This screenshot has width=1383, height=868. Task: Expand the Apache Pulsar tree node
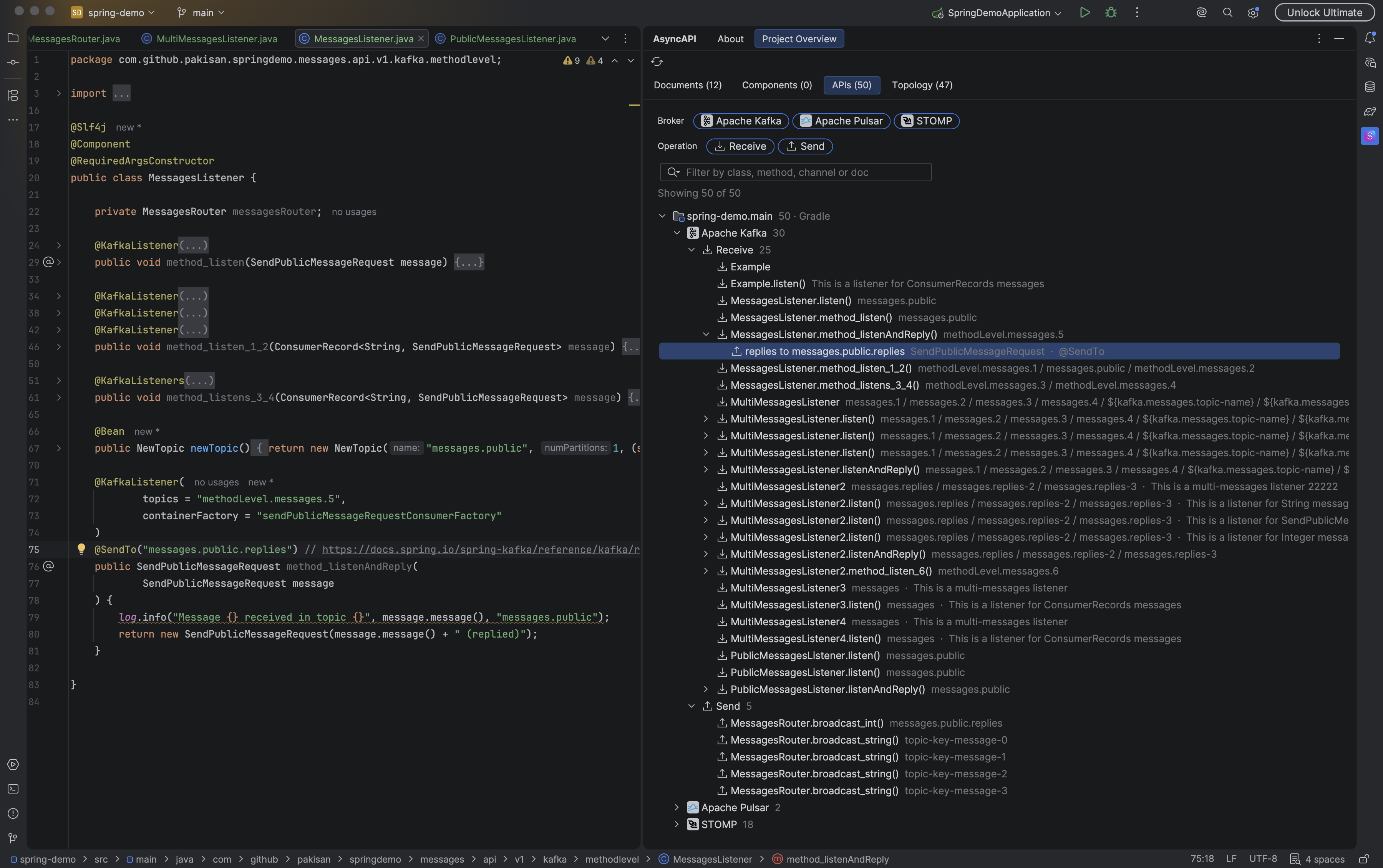677,807
